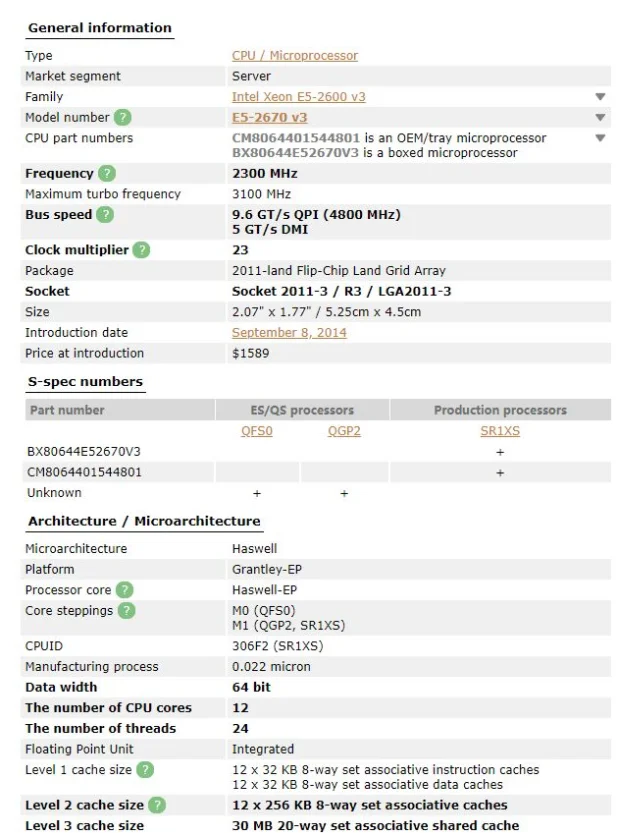Image resolution: width=618 pixels, height=833 pixels.
Task: Open the QFS0 S-spec link
Action: coord(257,431)
